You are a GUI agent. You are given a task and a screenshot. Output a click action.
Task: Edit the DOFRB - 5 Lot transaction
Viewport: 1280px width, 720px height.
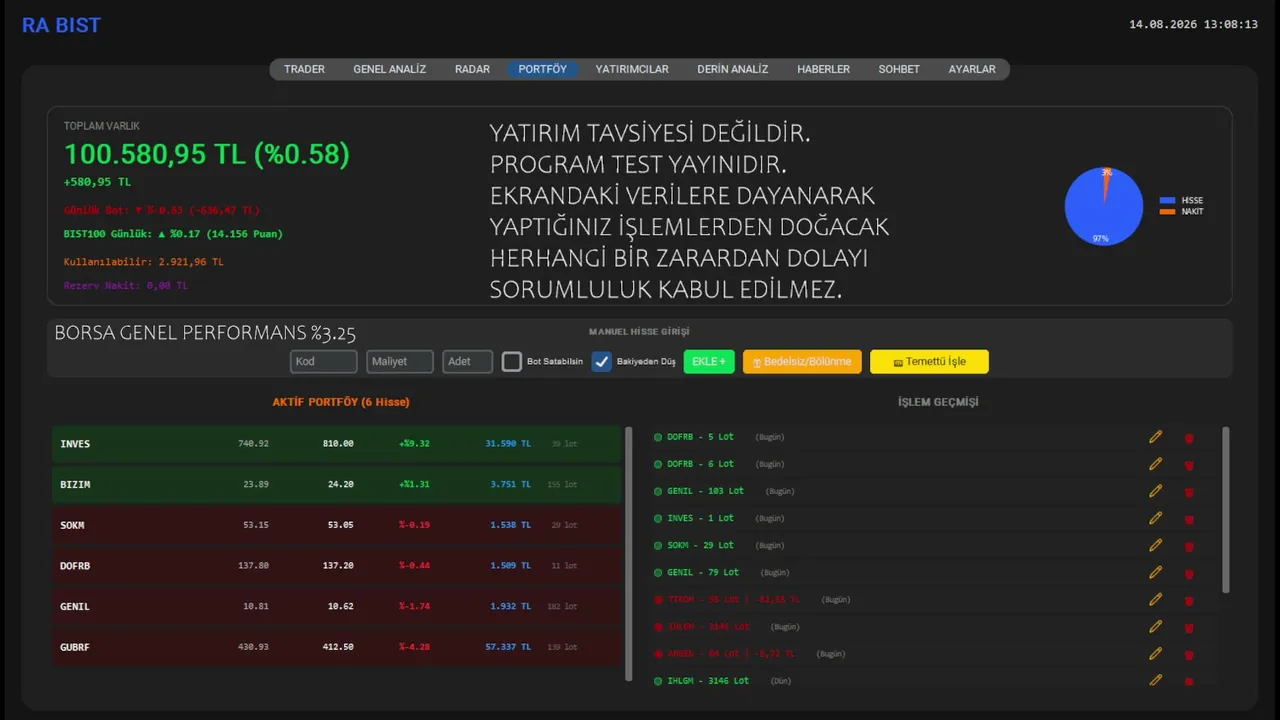[1156, 437]
